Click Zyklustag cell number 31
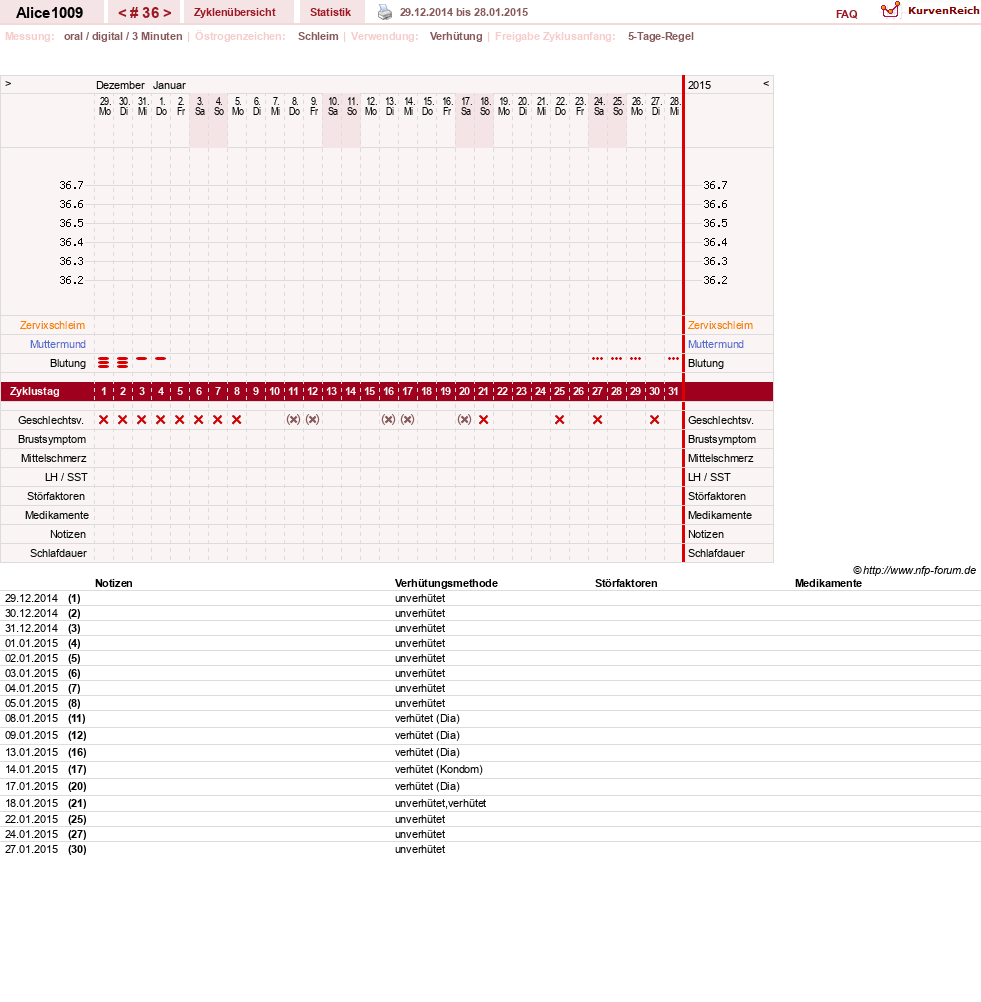981x1002 pixels. pos(673,391)
